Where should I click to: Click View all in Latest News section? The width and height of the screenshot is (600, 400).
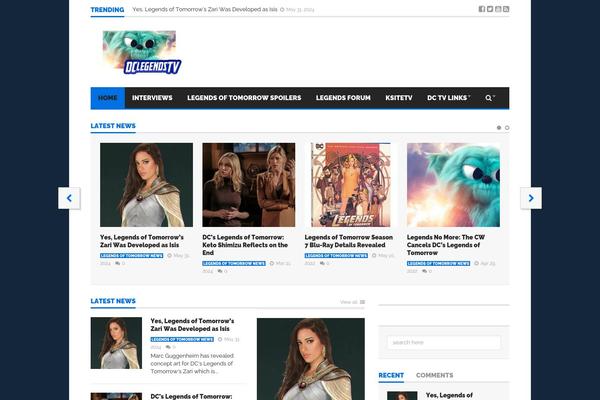tap(349, 302)
